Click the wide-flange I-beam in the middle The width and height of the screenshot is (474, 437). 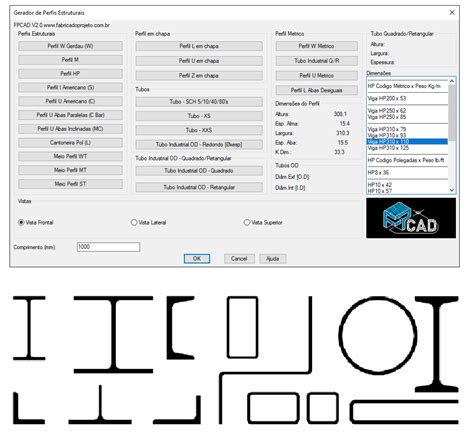point(113,334)
